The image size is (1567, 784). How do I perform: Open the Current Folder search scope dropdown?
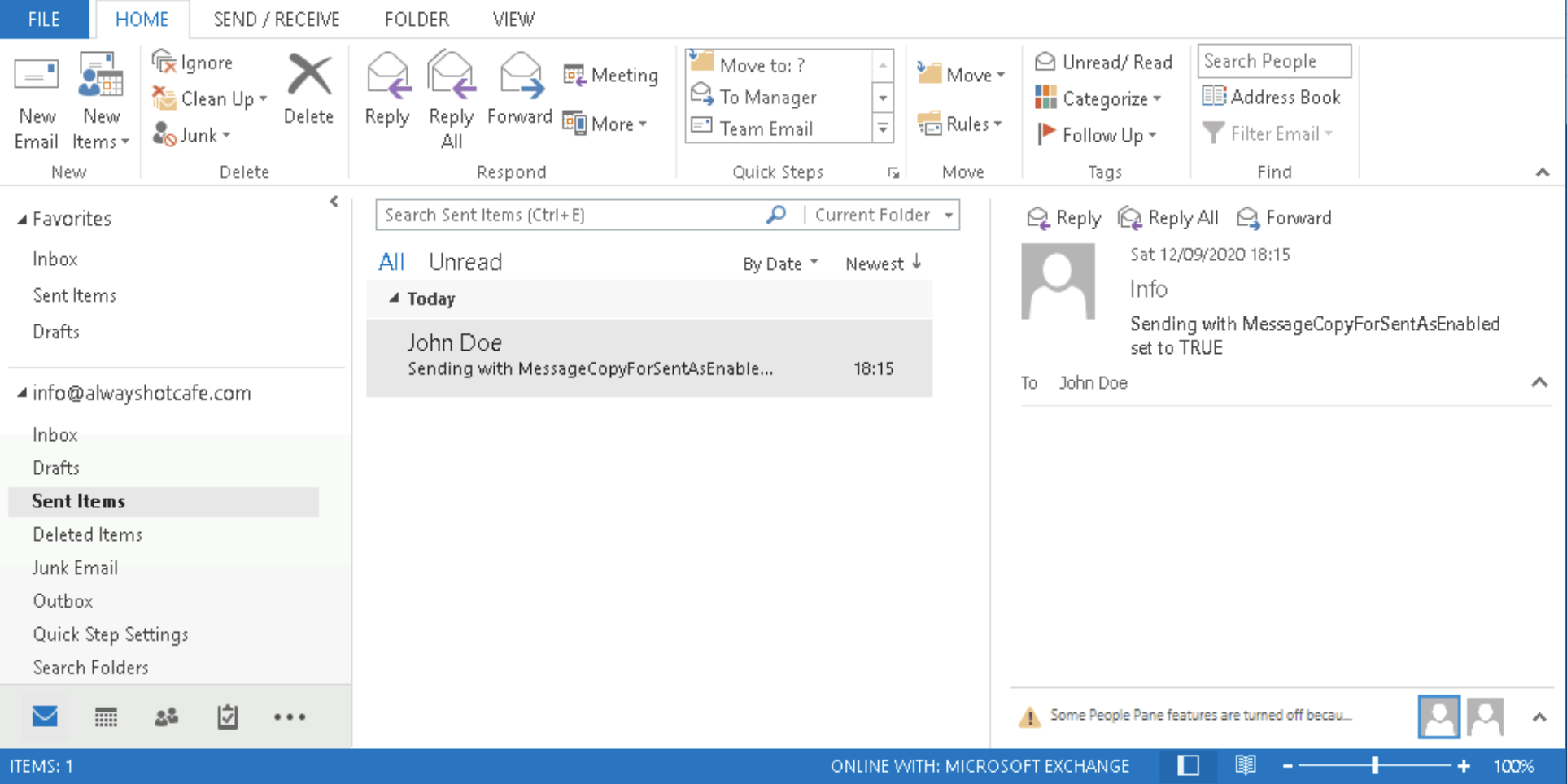(x=881, y=215)
